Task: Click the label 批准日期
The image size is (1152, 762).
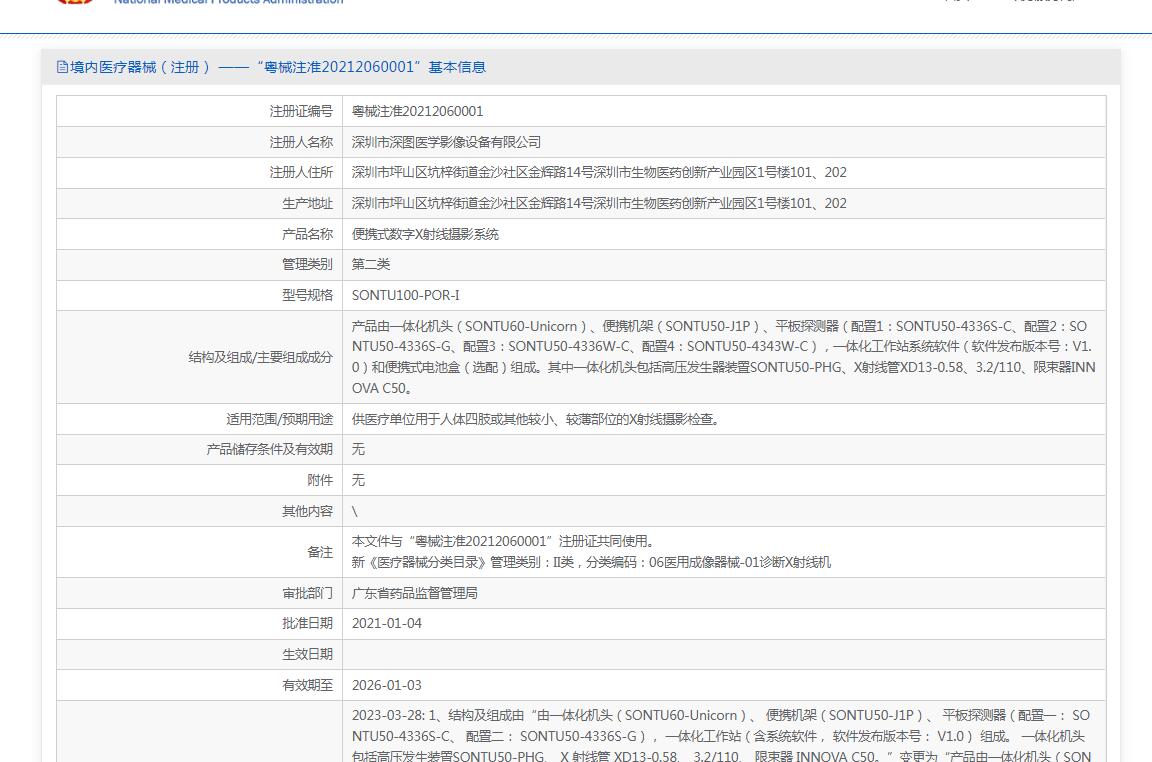Action: point(307,623)
